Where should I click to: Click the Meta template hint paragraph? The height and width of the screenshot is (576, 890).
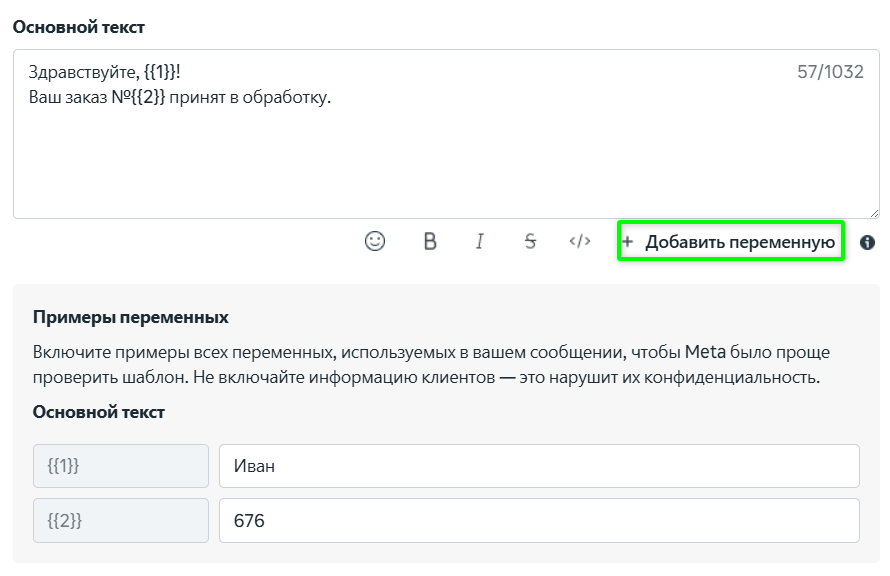pyautogui.click(x=431, y=365)
